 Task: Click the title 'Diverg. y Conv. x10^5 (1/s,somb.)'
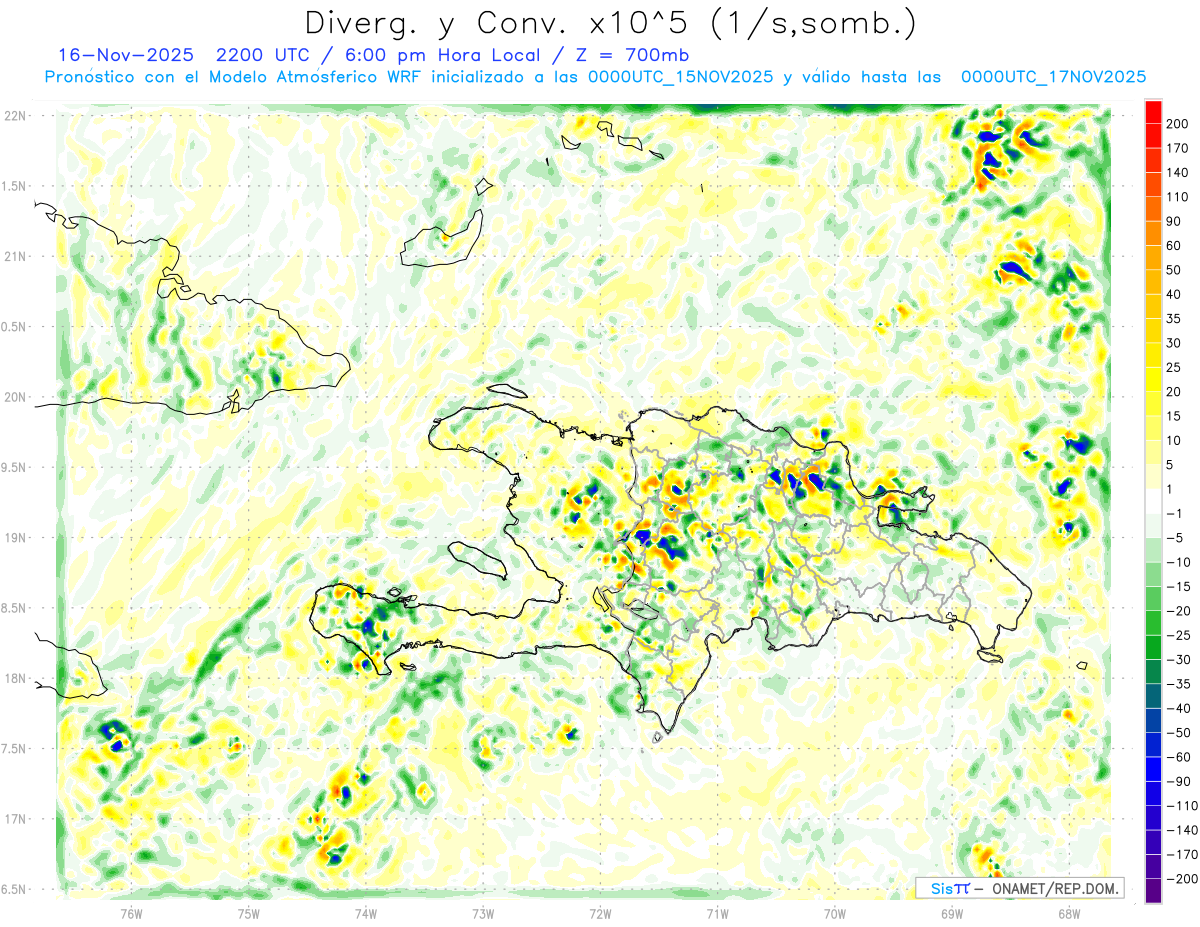point(610,24)
